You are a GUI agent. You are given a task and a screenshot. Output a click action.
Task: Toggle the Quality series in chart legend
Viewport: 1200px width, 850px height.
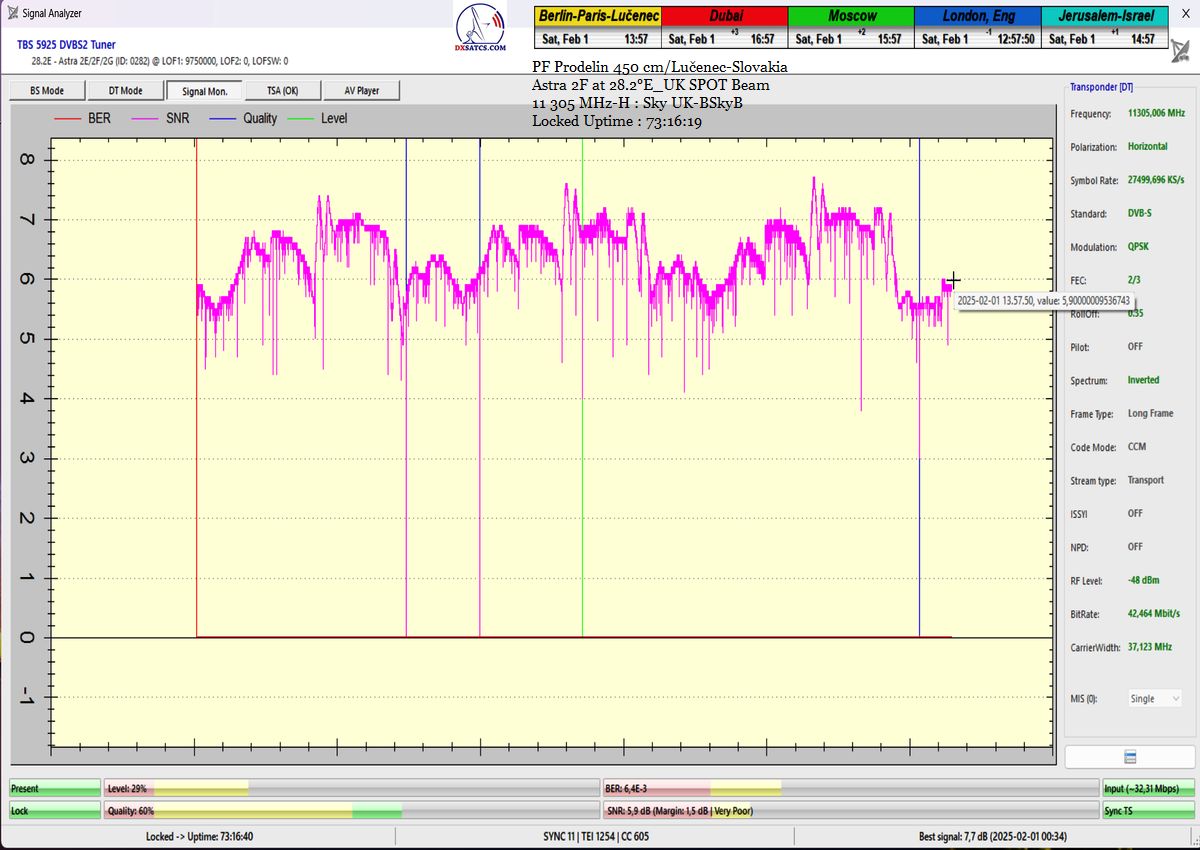[260, 118]
